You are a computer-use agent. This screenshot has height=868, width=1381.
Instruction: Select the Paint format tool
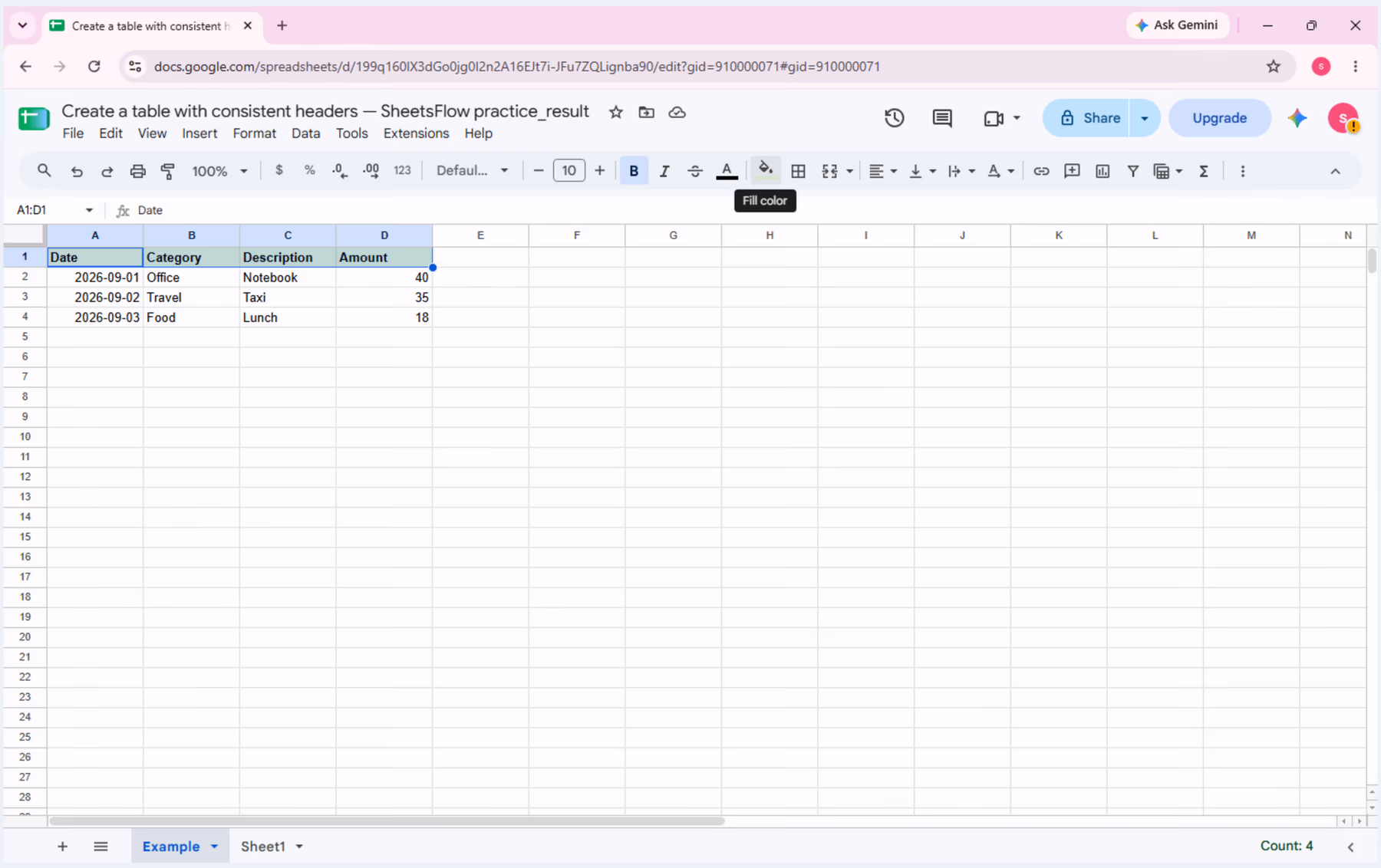(168, 171)
